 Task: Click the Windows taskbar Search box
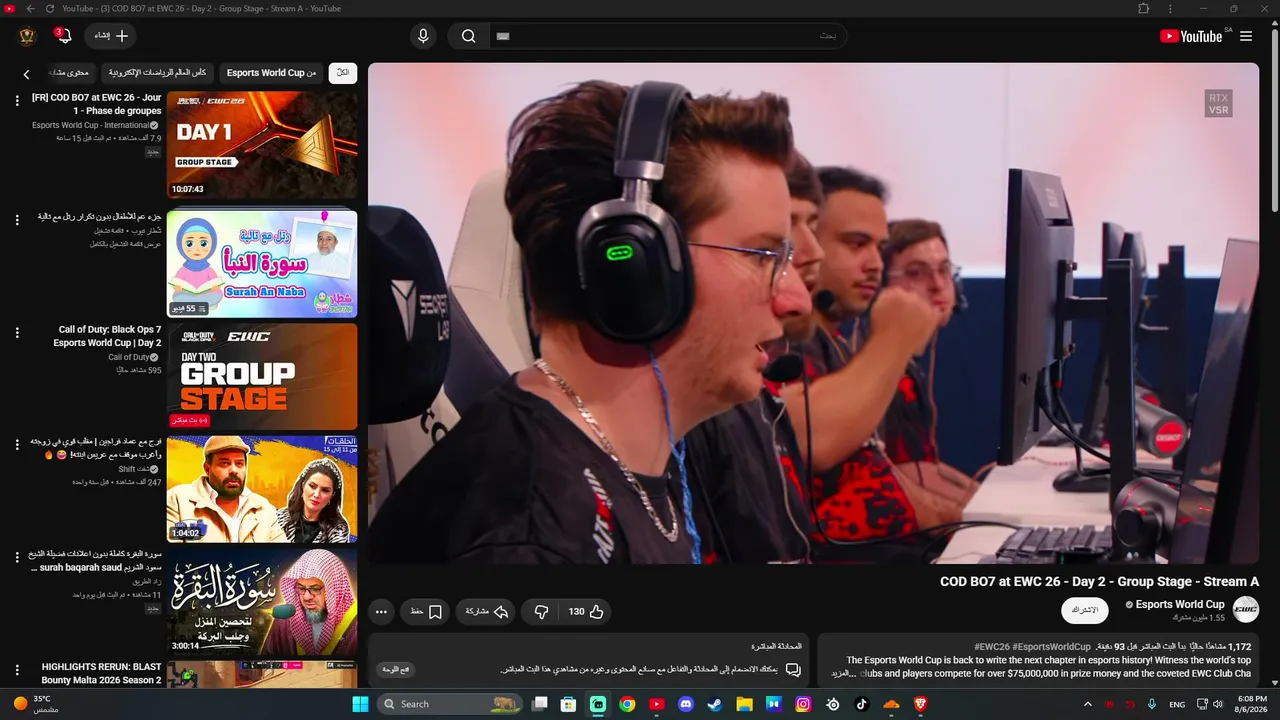click(451, 704)
